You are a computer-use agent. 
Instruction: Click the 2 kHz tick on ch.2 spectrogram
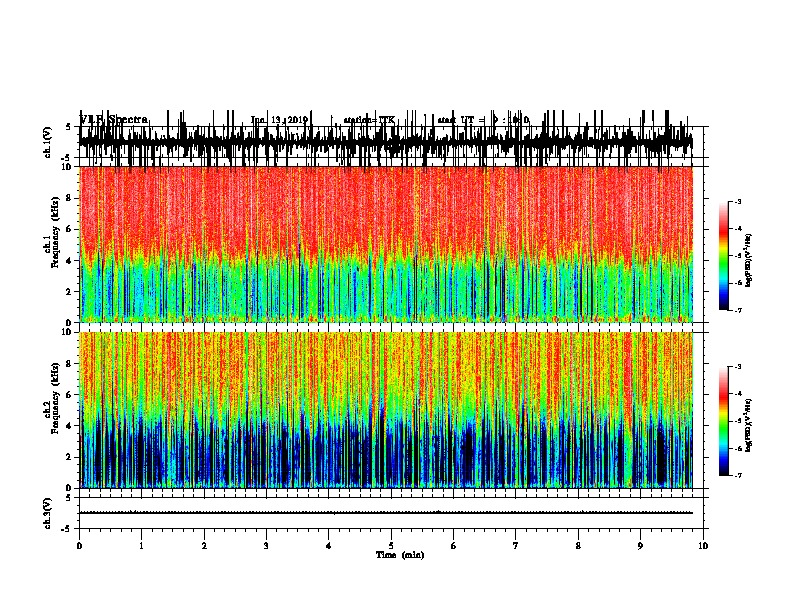coord(70,457)
